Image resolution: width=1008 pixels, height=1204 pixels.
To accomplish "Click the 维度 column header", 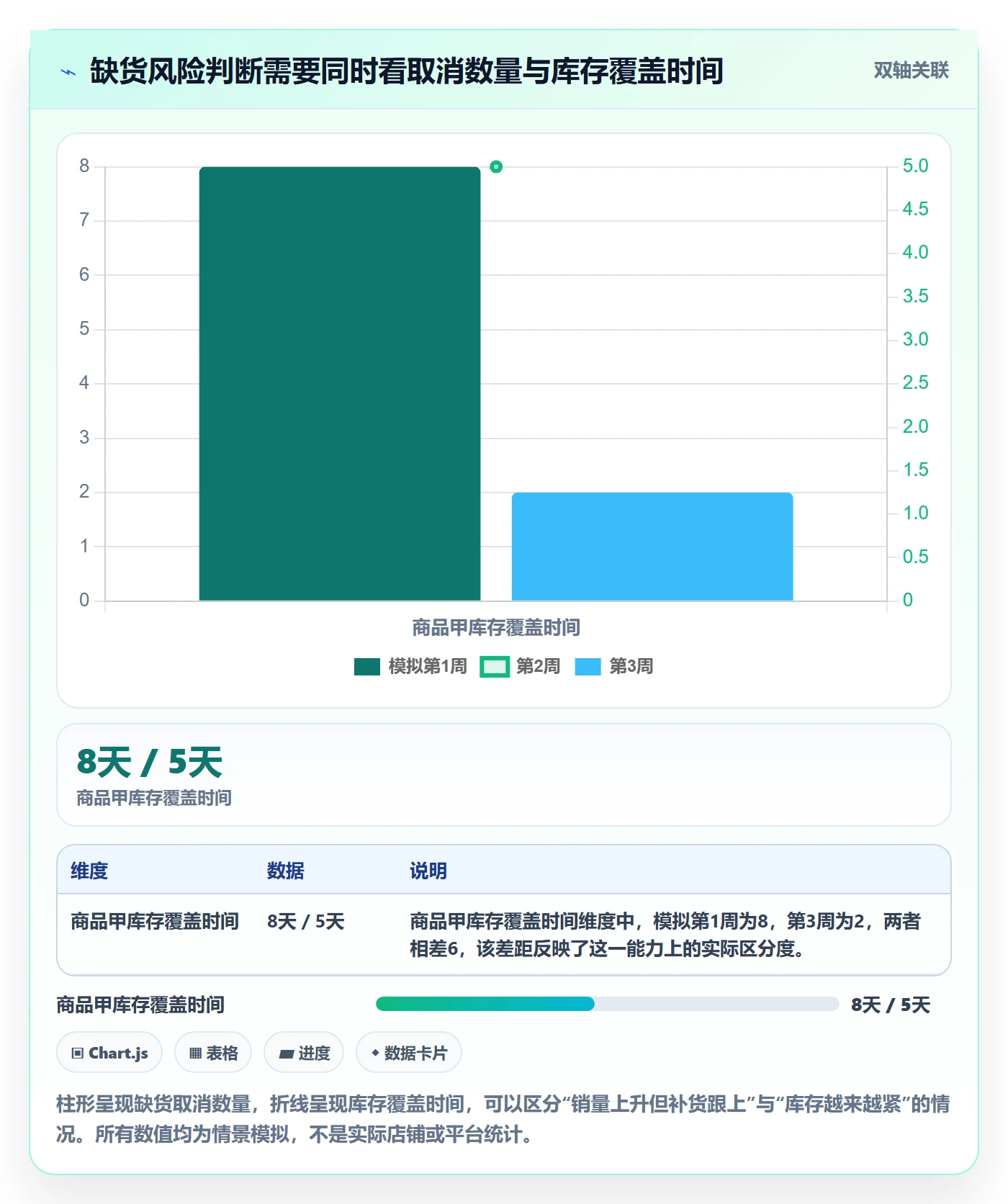I will (x=89, y=871).
